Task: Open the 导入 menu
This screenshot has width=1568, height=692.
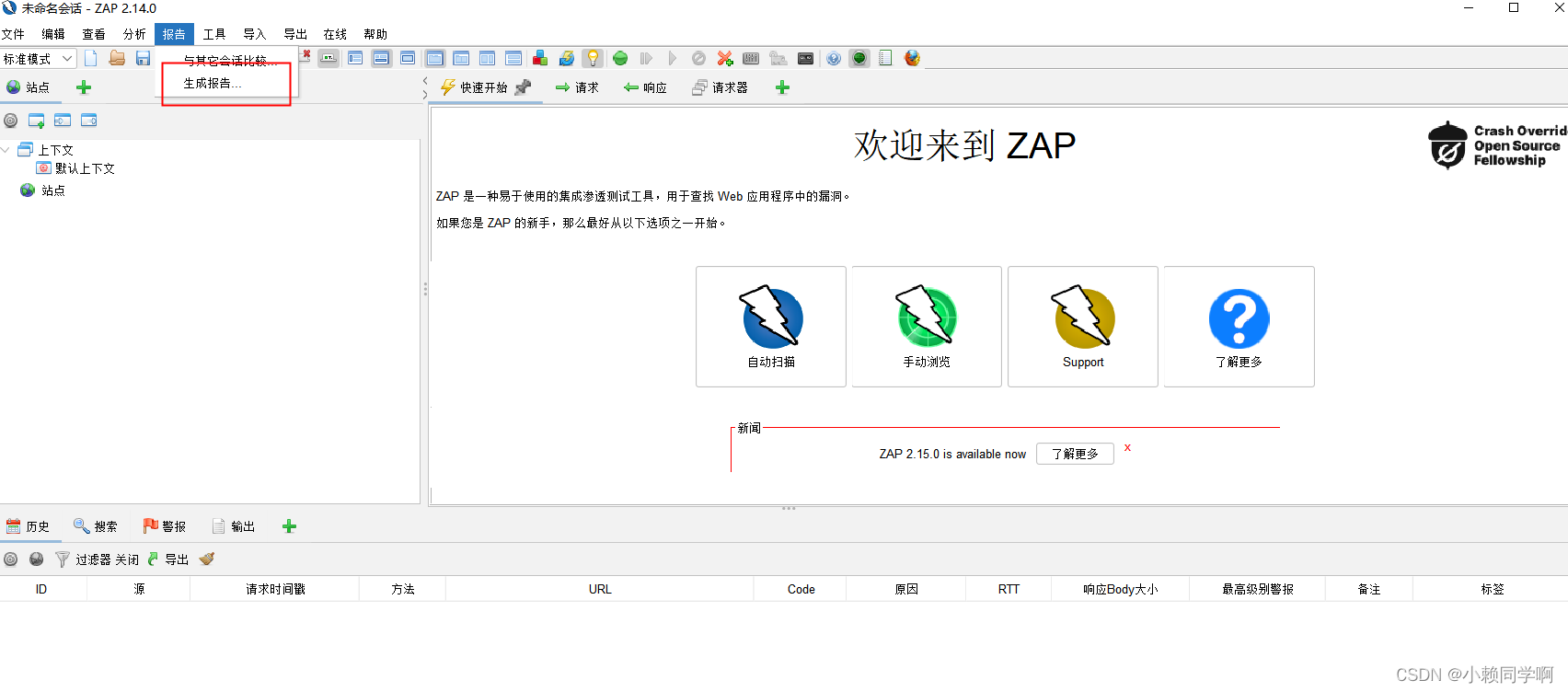Action: 255,34
